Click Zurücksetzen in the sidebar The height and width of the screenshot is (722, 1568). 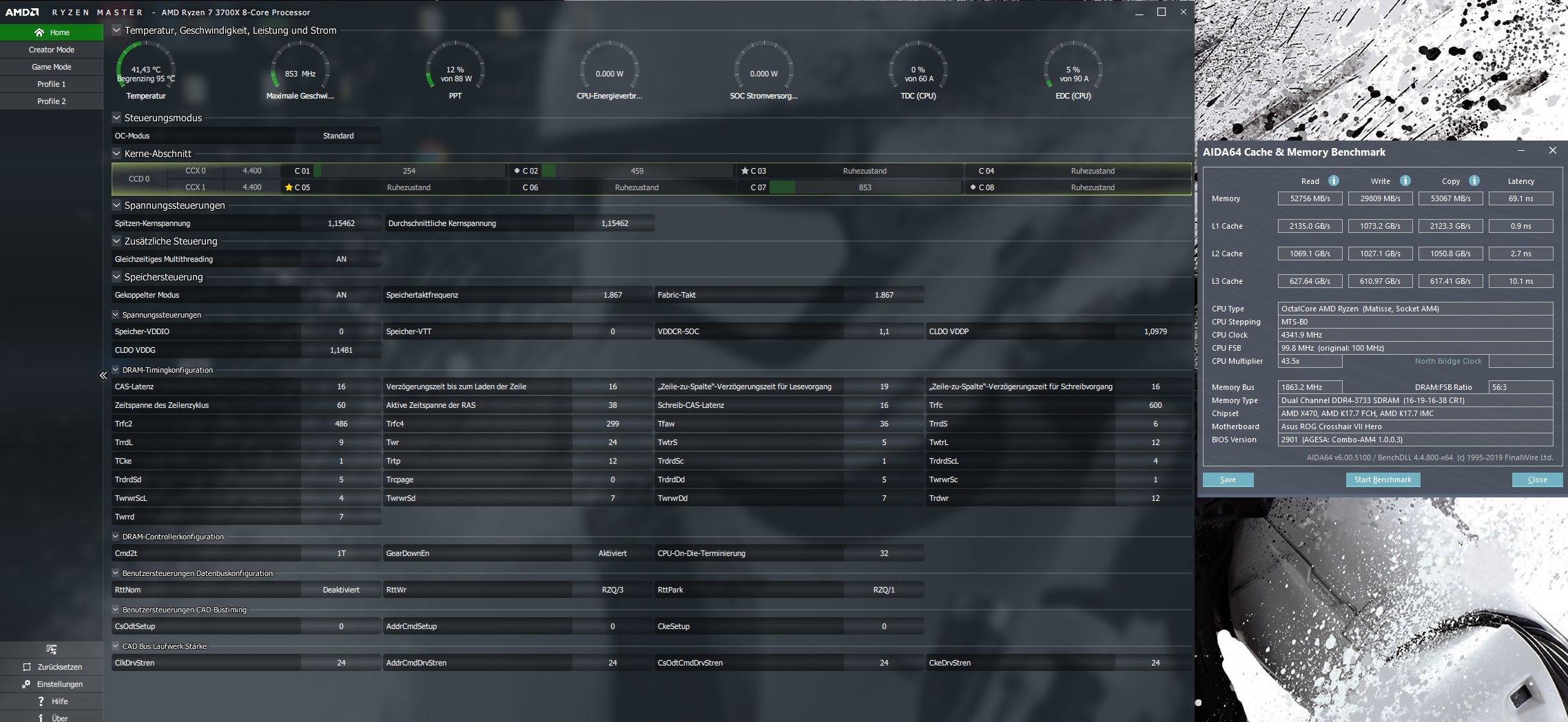52,667
